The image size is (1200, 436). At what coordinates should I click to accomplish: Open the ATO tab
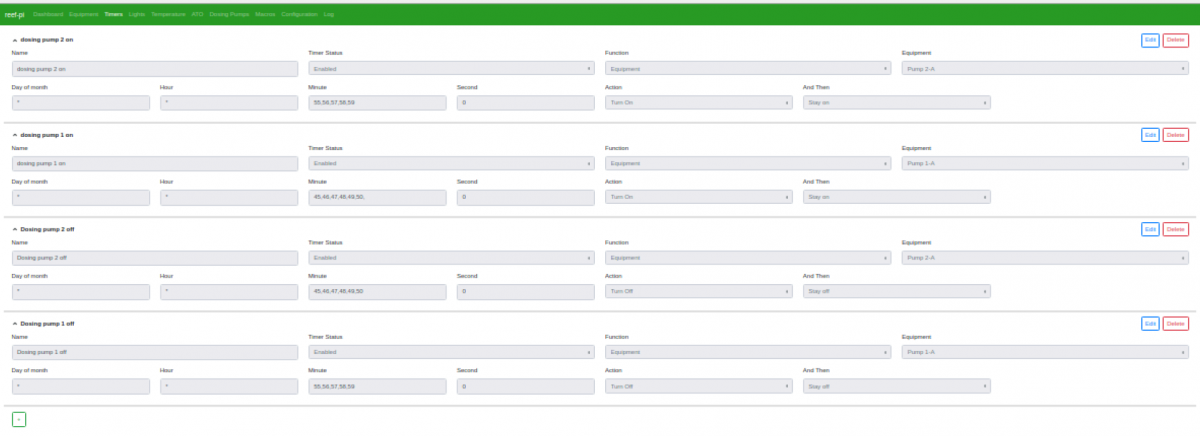[197, 15]
